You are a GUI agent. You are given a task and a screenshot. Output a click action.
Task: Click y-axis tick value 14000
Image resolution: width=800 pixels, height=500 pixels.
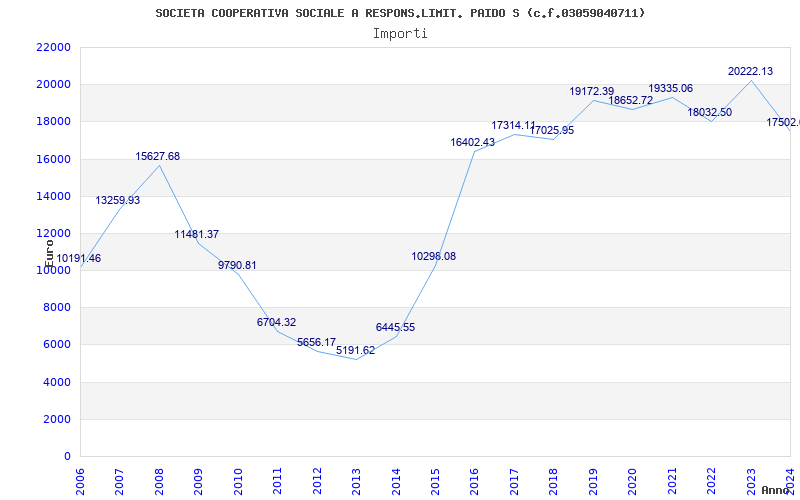click(54, 196)
